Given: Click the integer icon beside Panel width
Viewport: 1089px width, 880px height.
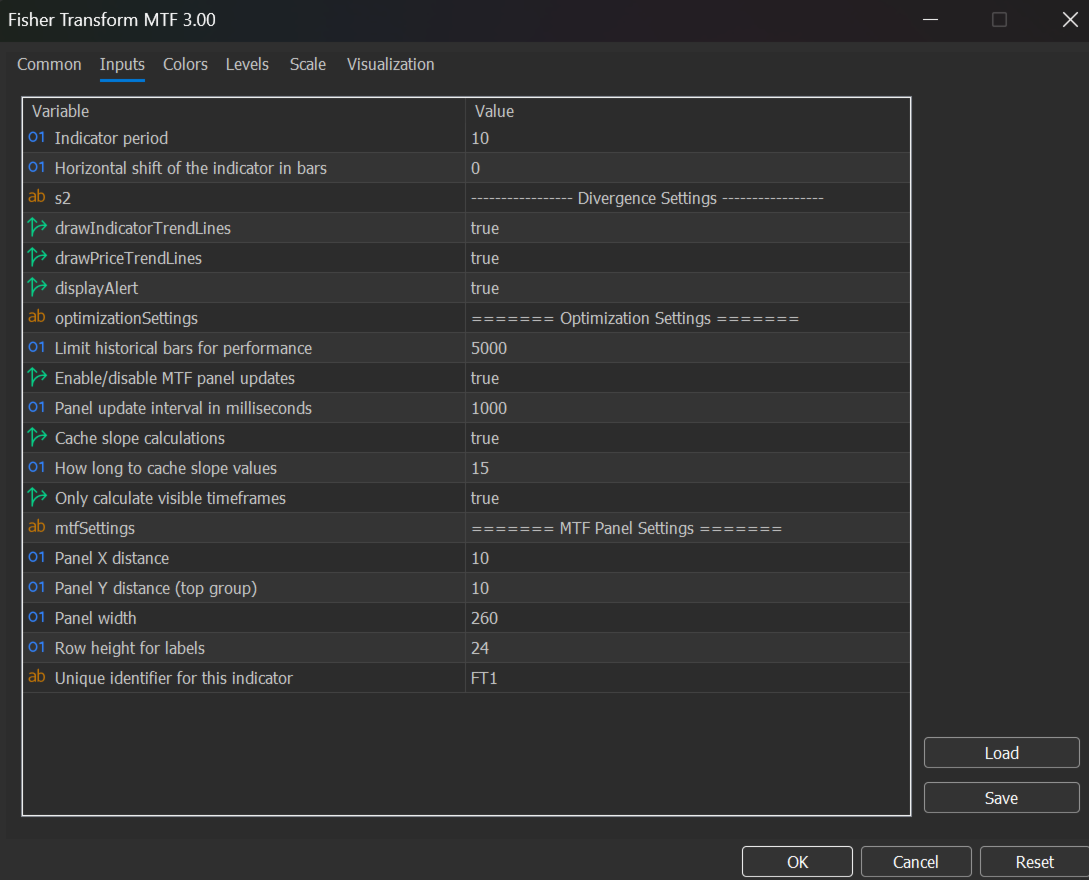Looking at the screenshot, I should point(37,617).
